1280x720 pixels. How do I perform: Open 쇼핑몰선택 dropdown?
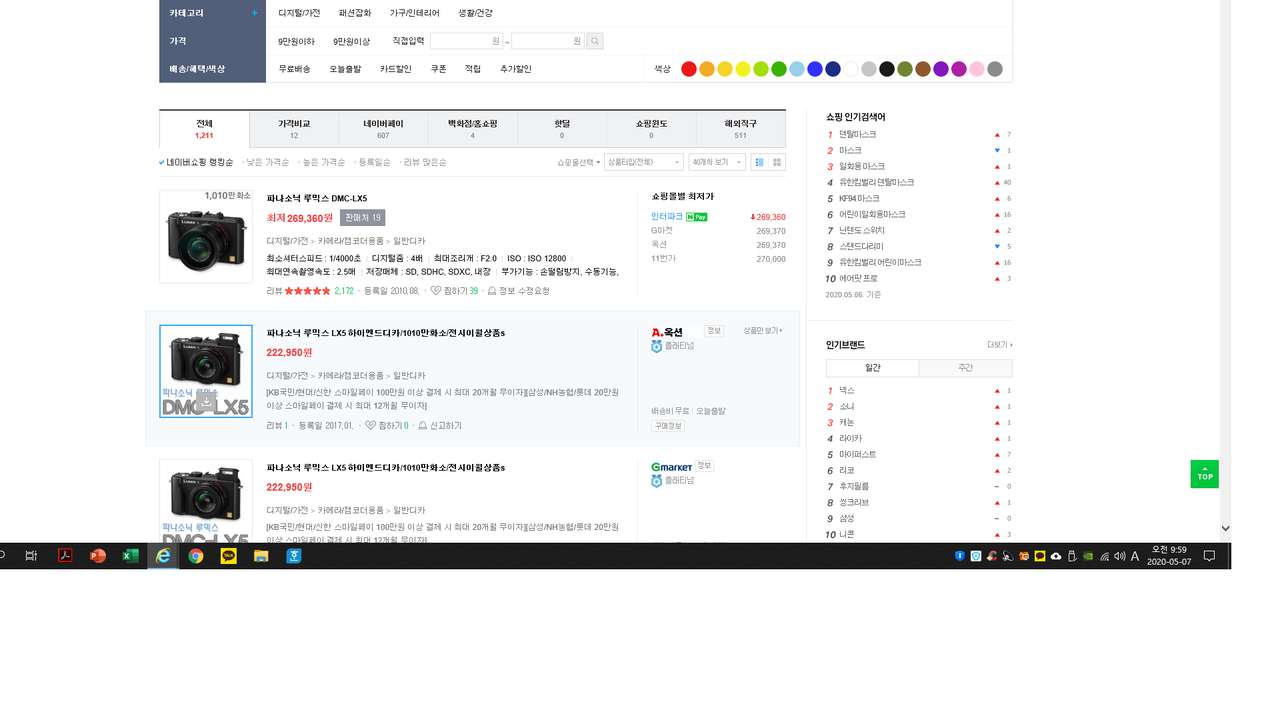pos(579,162)
